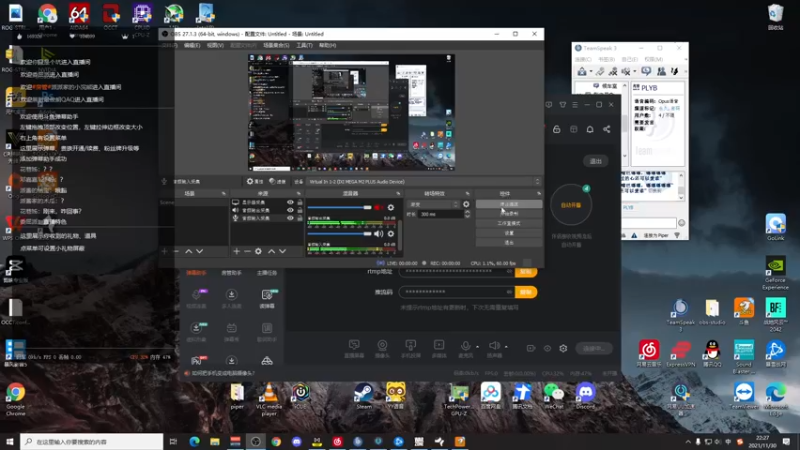
Task: Open Tools menu in OBS menu bar
Action: pyautogui.click(x=304, y=45)
